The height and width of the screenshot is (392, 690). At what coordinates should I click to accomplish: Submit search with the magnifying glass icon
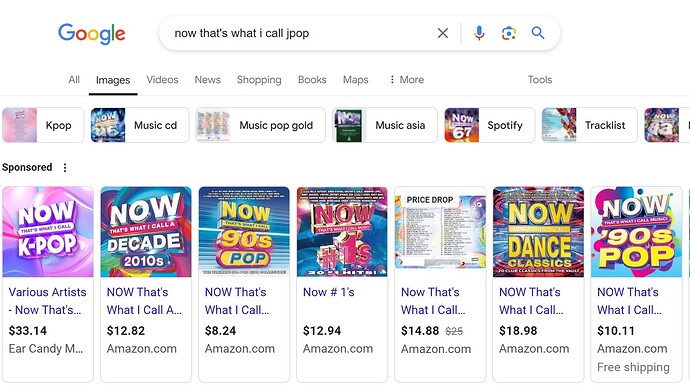tap(538, 33)
